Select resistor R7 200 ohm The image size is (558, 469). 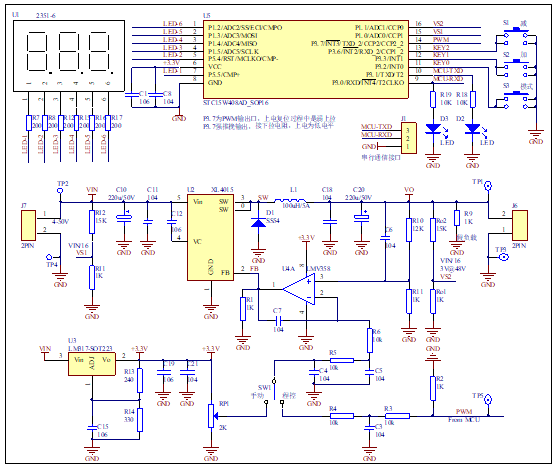point(29,123)
